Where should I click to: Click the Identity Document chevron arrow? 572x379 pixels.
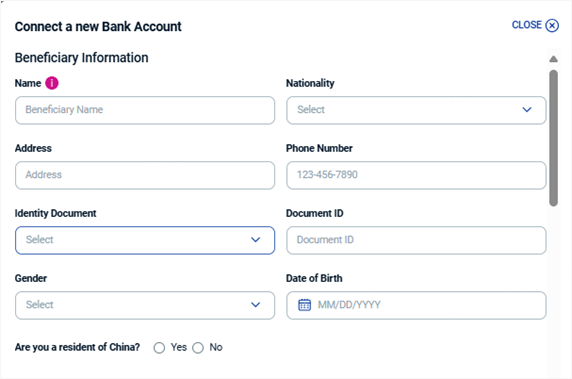tap(255, 240)
